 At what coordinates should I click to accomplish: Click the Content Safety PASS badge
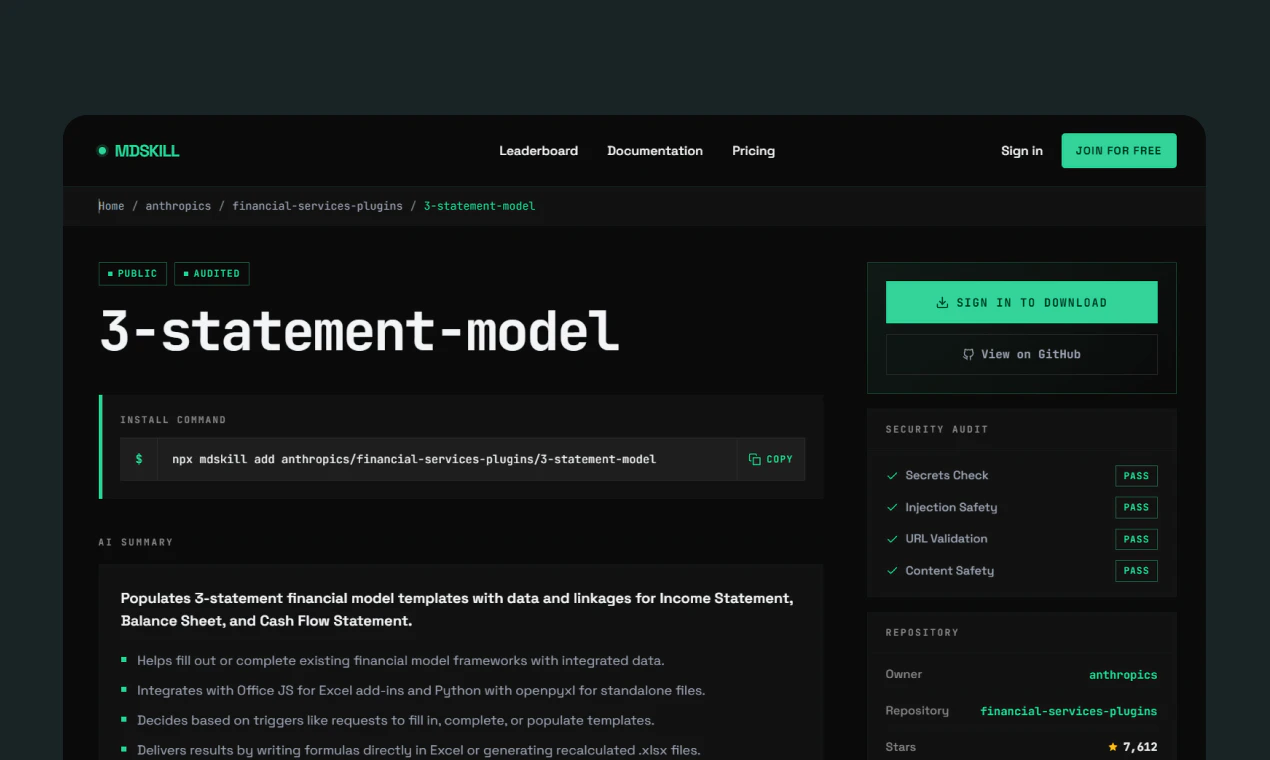pos(1136,571)
